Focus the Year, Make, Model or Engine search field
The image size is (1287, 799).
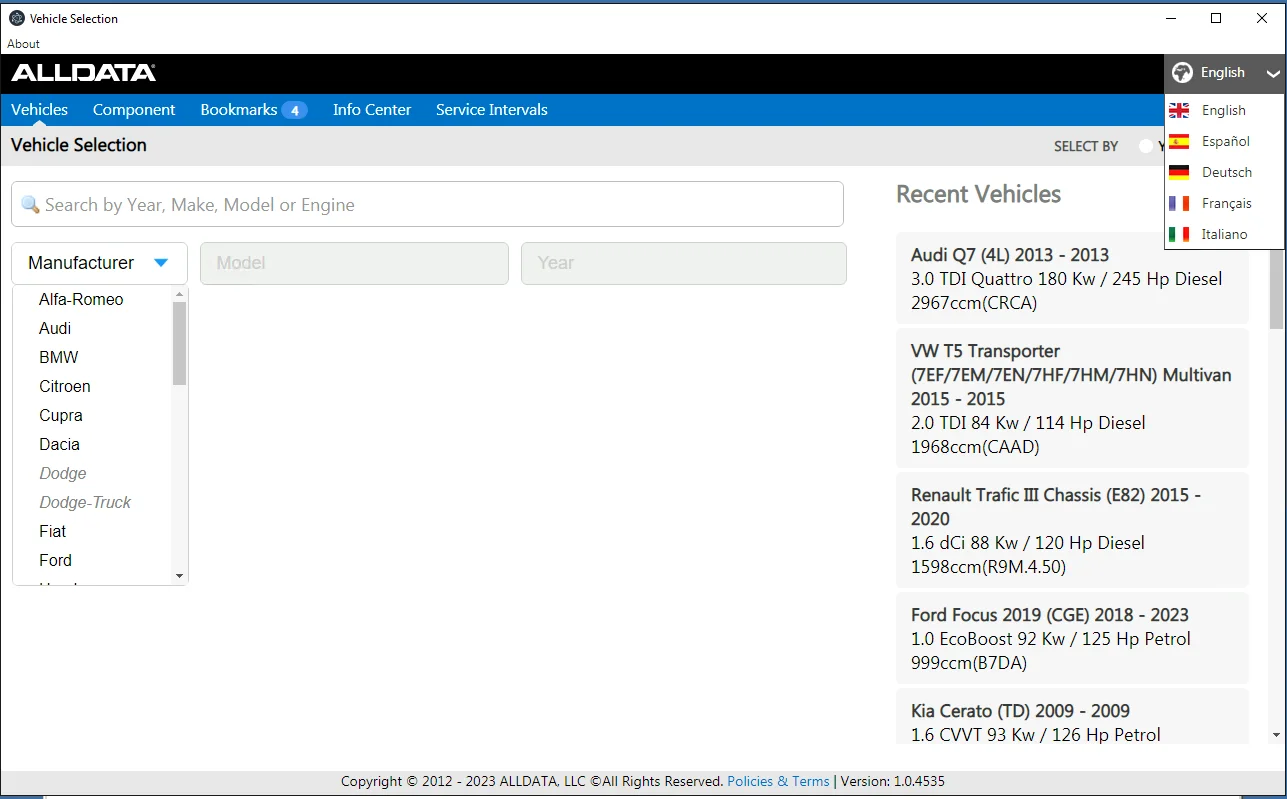click(x=427, y=204)
